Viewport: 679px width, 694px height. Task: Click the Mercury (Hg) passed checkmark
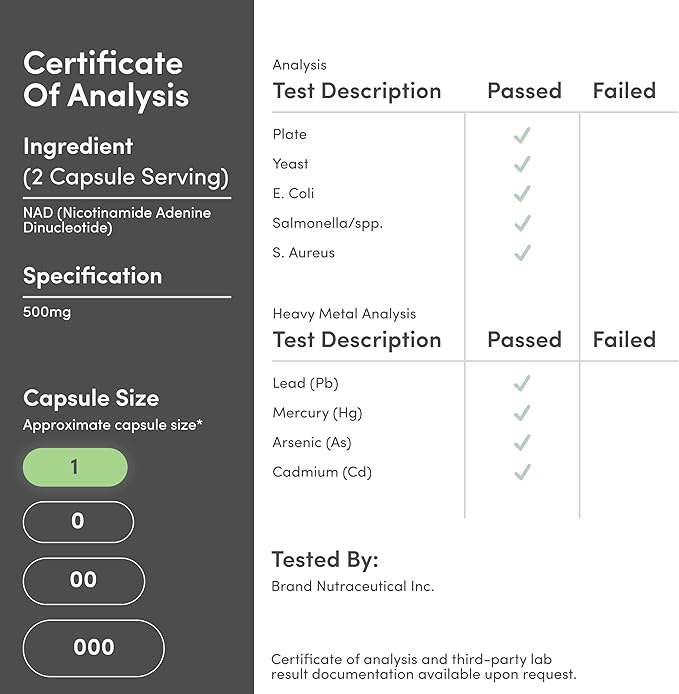point(521,413)
